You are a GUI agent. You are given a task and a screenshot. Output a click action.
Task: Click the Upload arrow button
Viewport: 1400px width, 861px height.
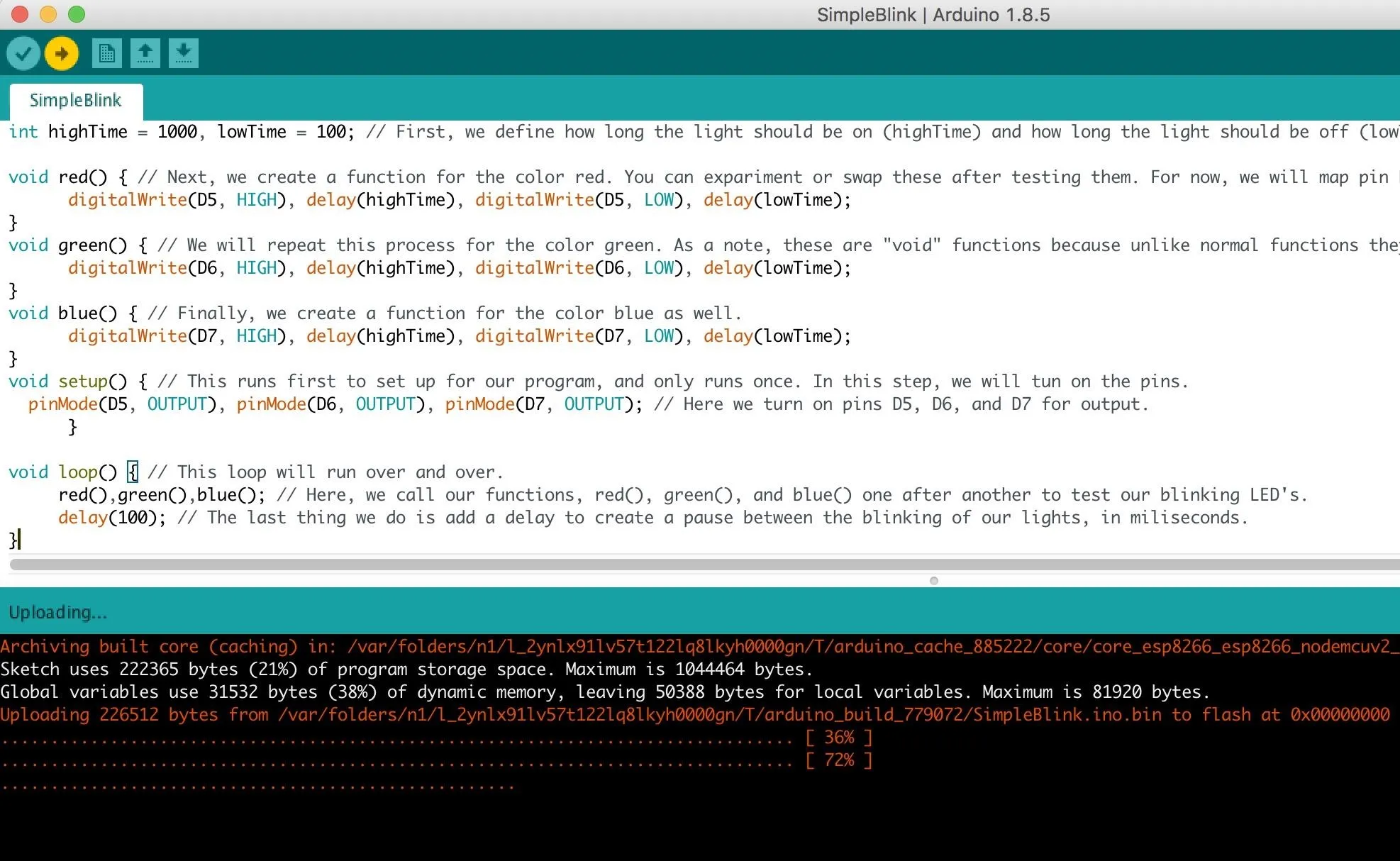point(62,53)
